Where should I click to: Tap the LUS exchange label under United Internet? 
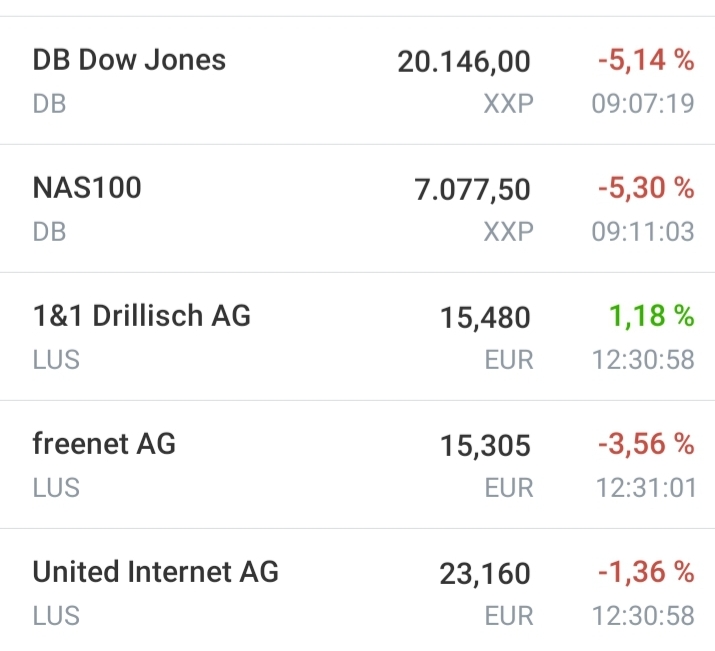pos(56,616)
